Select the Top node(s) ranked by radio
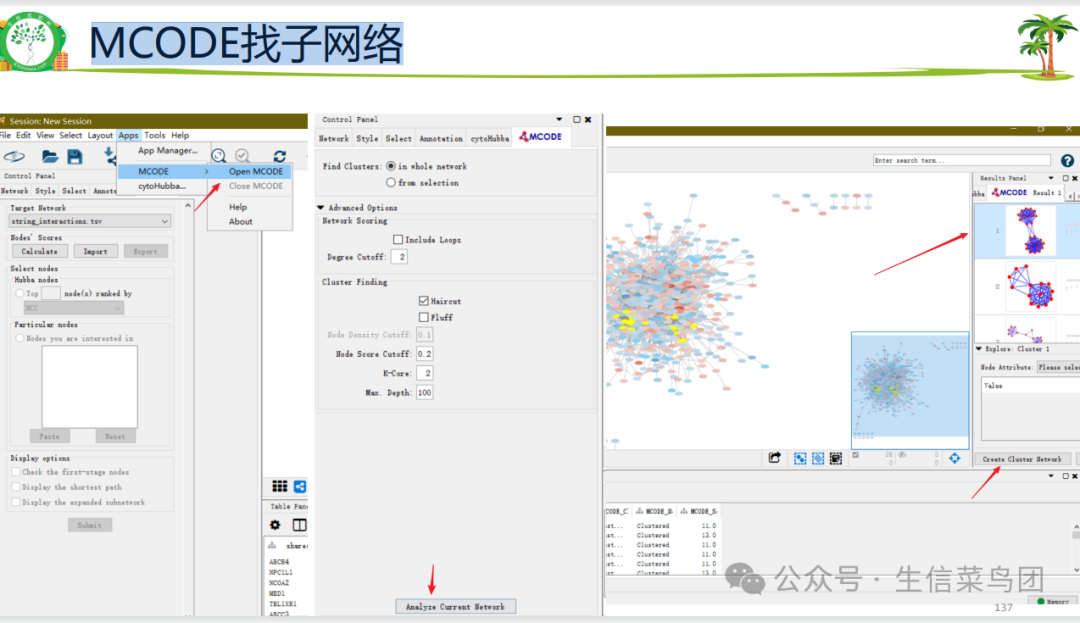Image resolution: width=1080 pixels, height=623 pixels. click(19, 293)
